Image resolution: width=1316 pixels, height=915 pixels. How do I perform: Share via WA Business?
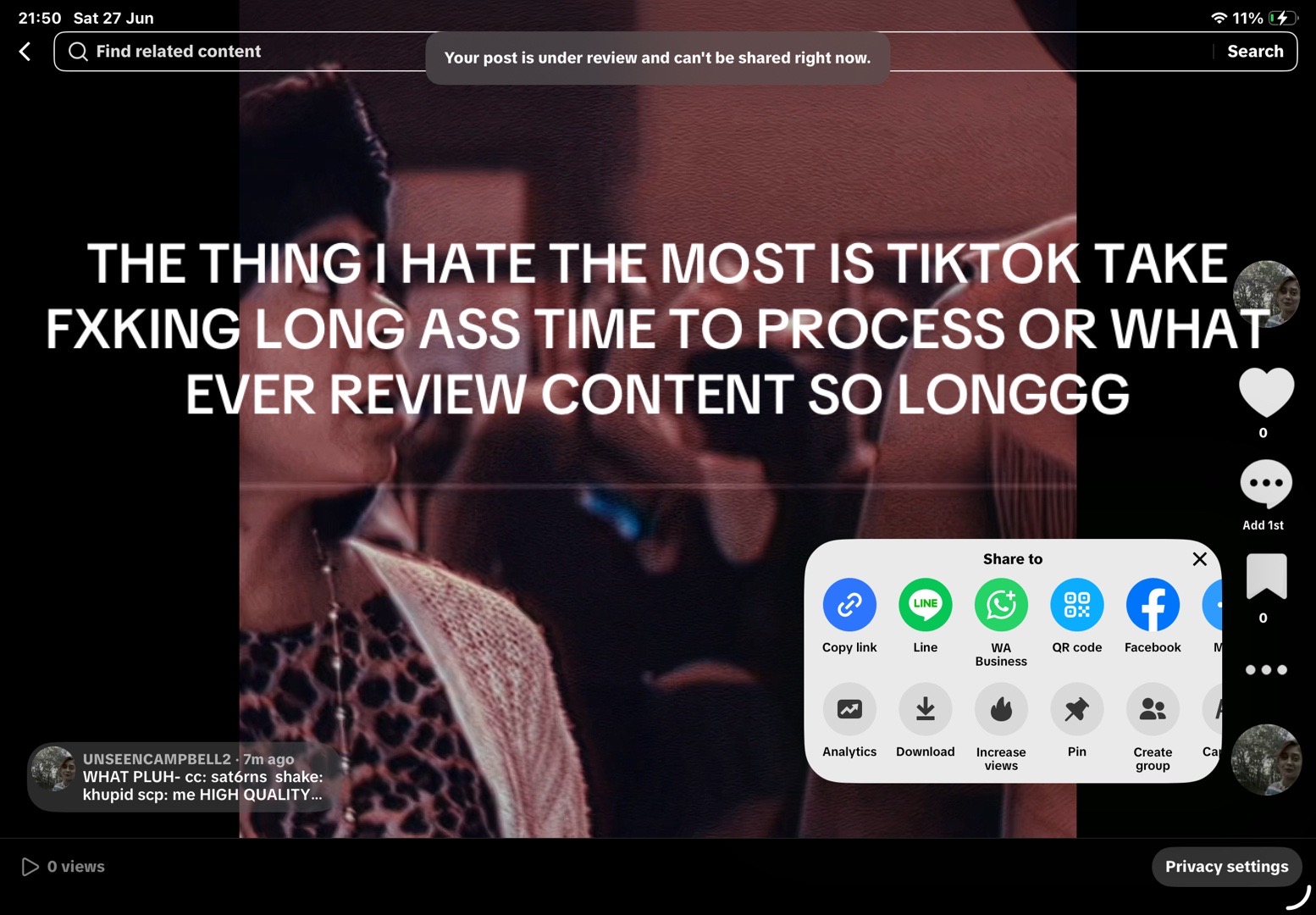pyautogui.click(x=1001, y=605)
